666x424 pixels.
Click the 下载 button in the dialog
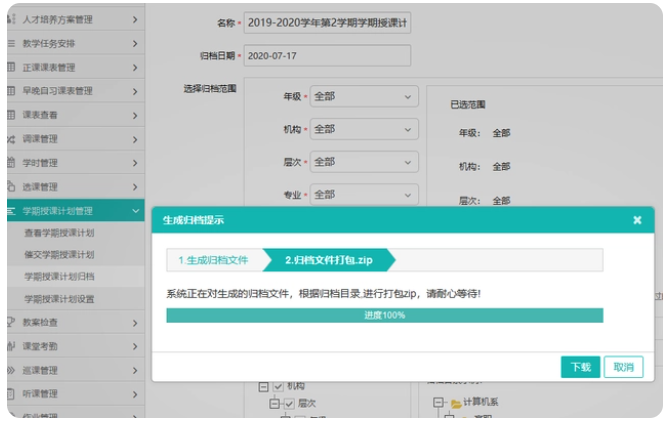580,367
